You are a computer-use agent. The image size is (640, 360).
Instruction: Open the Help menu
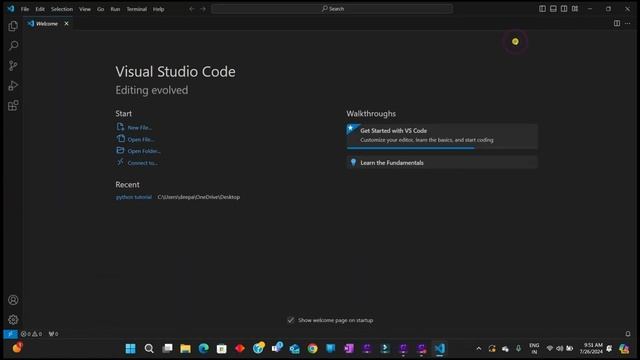pyautogui.click(x=158, y=9)
